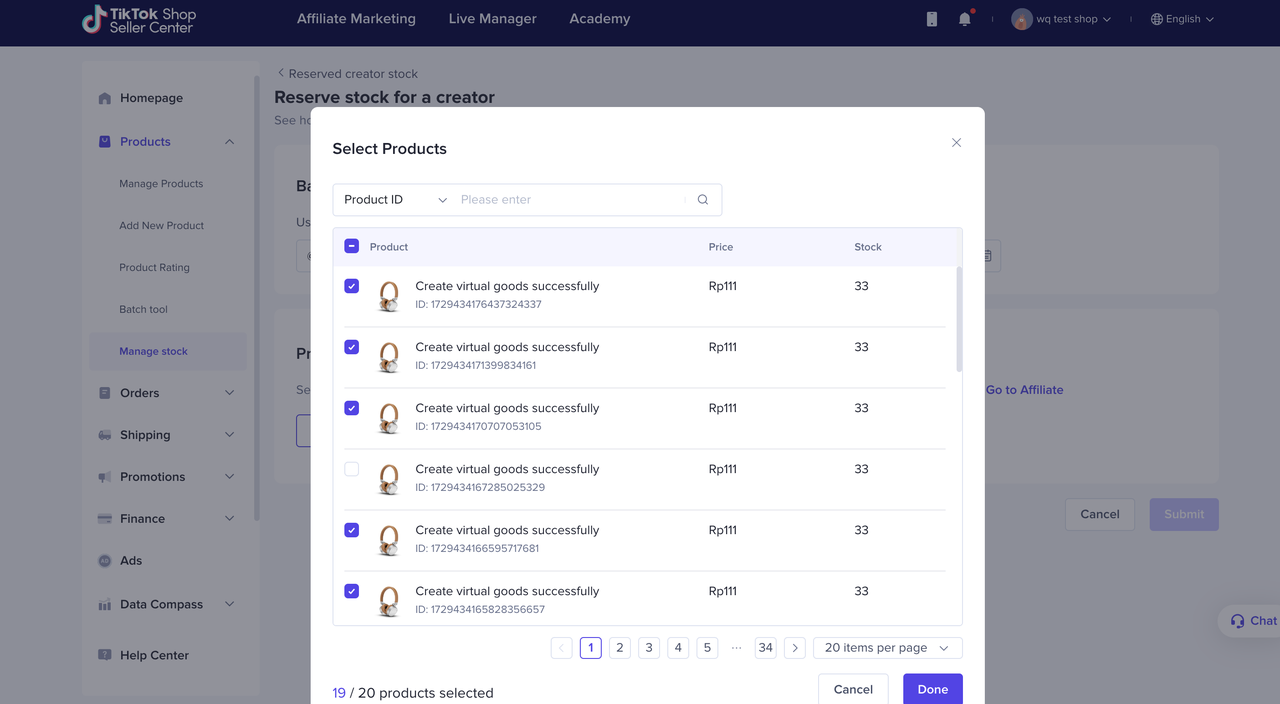Click the Done button in dialog
Viewport: 1280px width, 704px height.
coord(932,689)
